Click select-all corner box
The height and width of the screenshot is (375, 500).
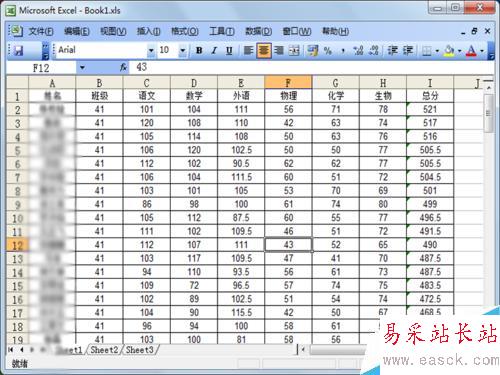point(17,82)
